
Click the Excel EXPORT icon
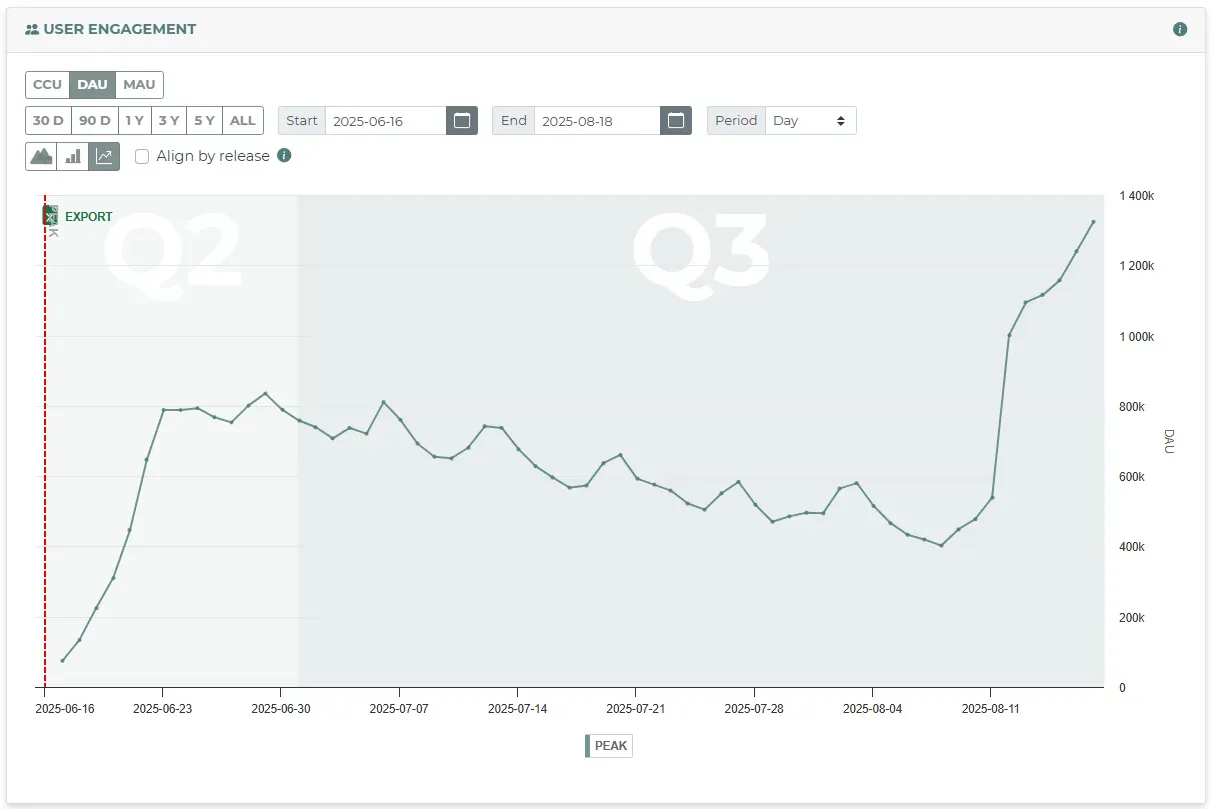pyautogui.click(x=50, y=215)
